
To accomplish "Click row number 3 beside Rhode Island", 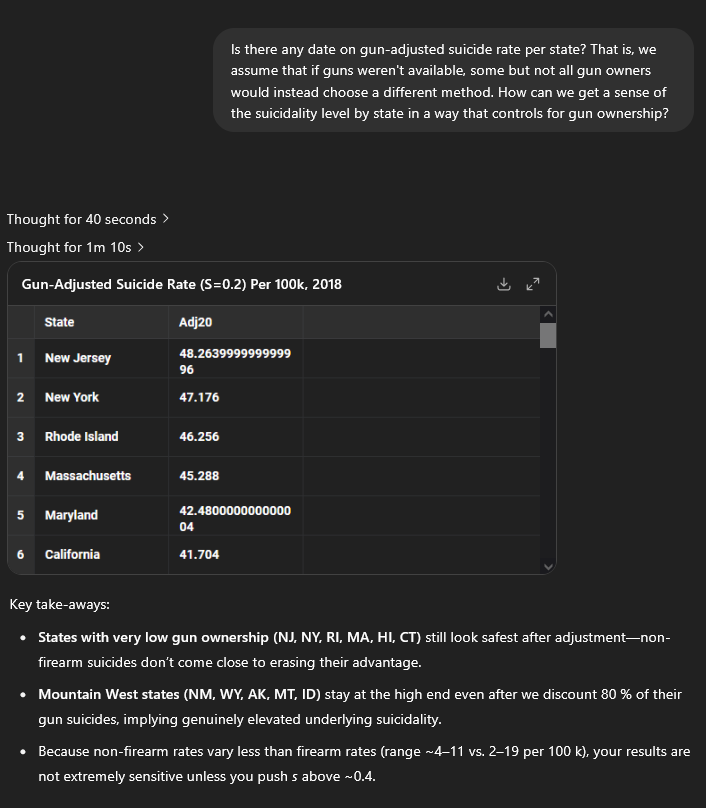I will click(21, 436).
